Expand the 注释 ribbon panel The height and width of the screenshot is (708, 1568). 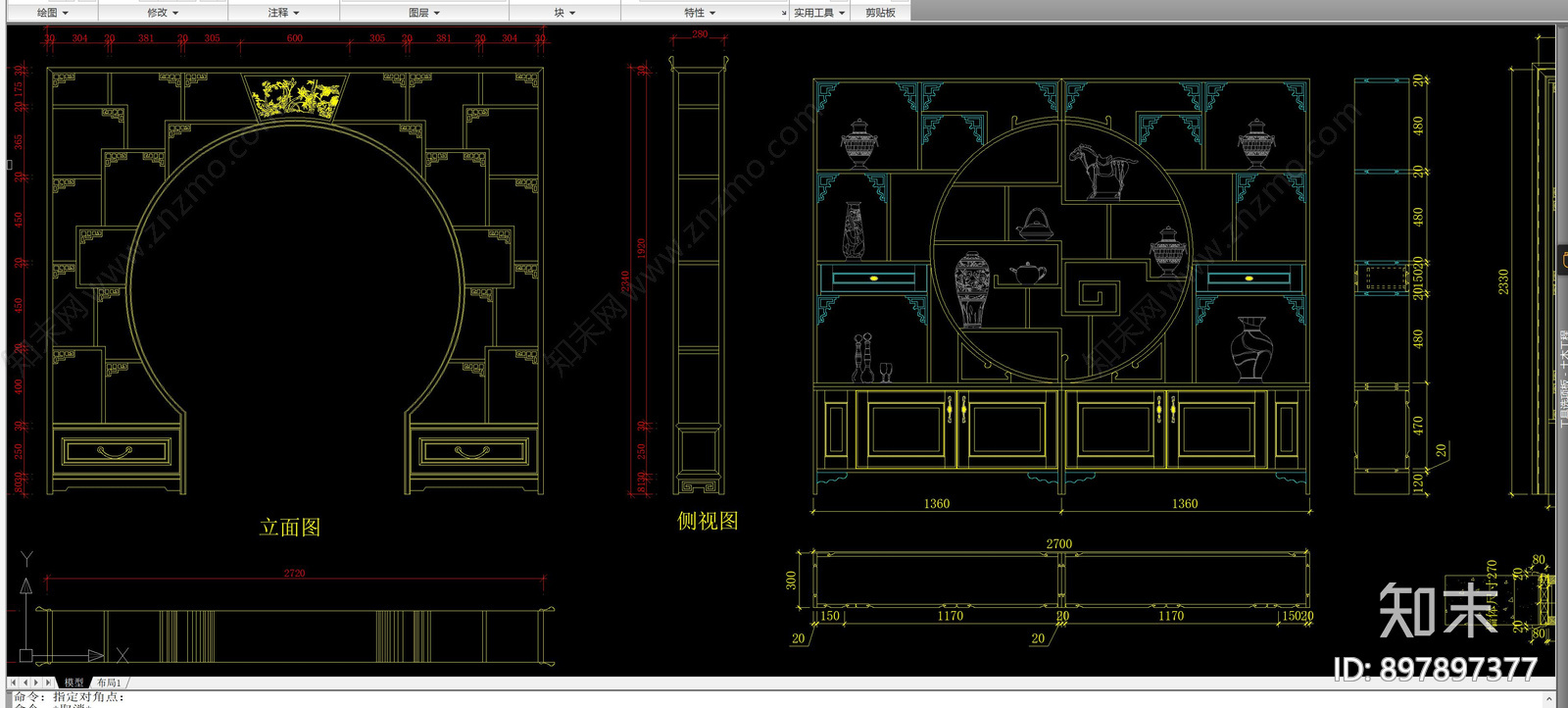pyautogui.click(x=284, y=13)
